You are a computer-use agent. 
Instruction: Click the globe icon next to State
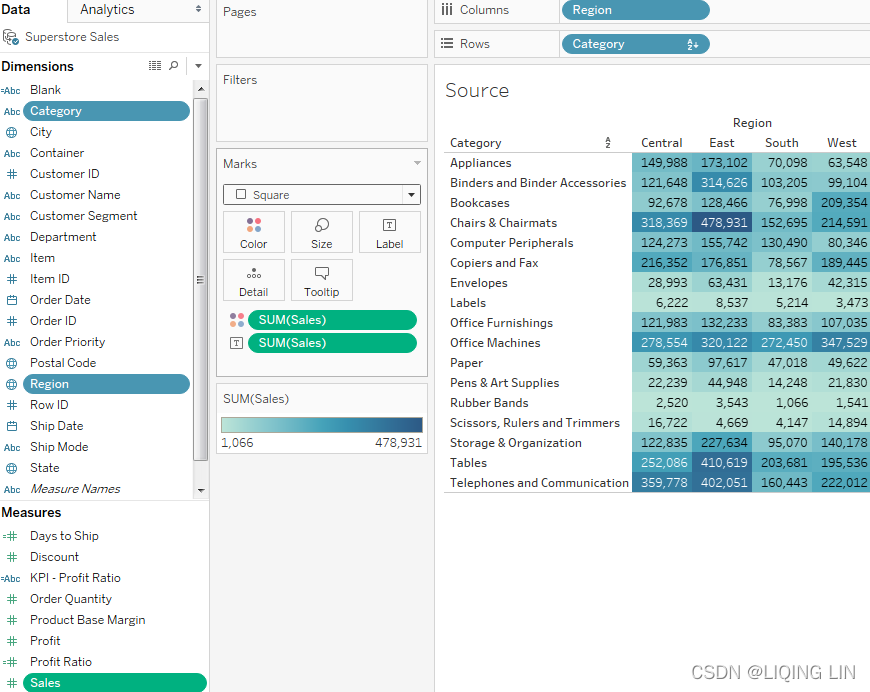[x=12, y=468]
